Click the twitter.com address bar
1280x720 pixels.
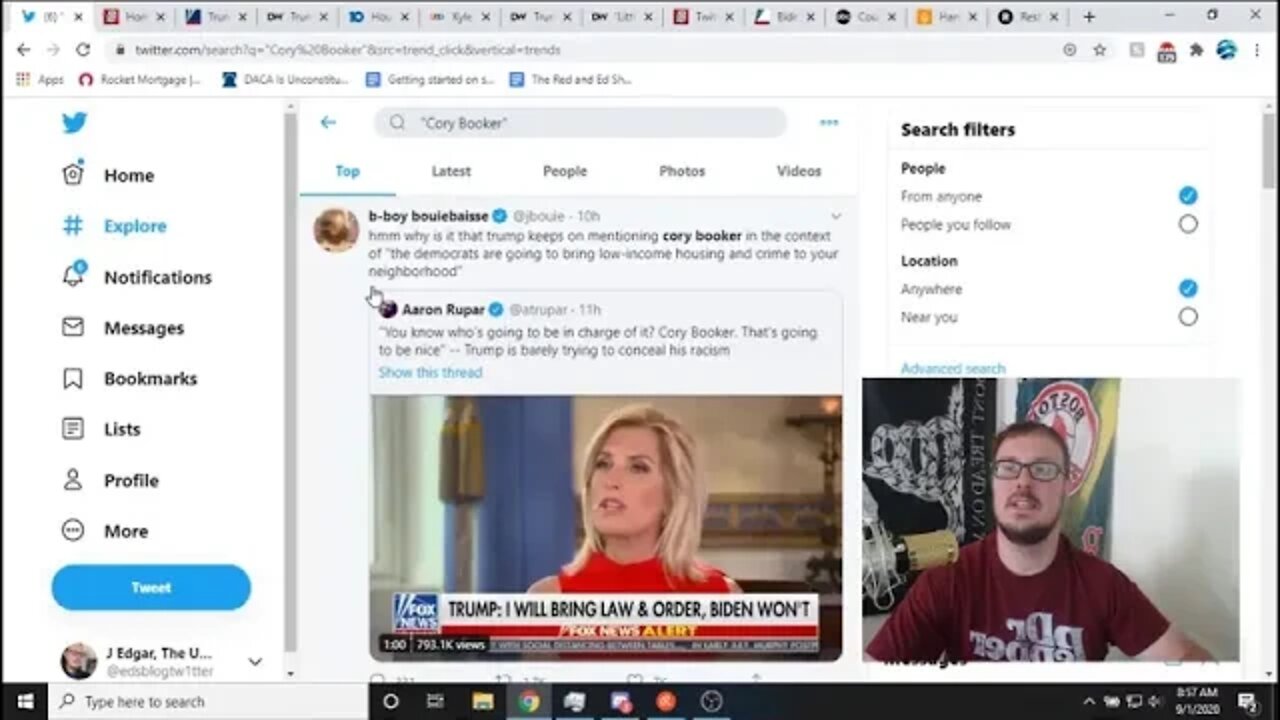[590, 50]
